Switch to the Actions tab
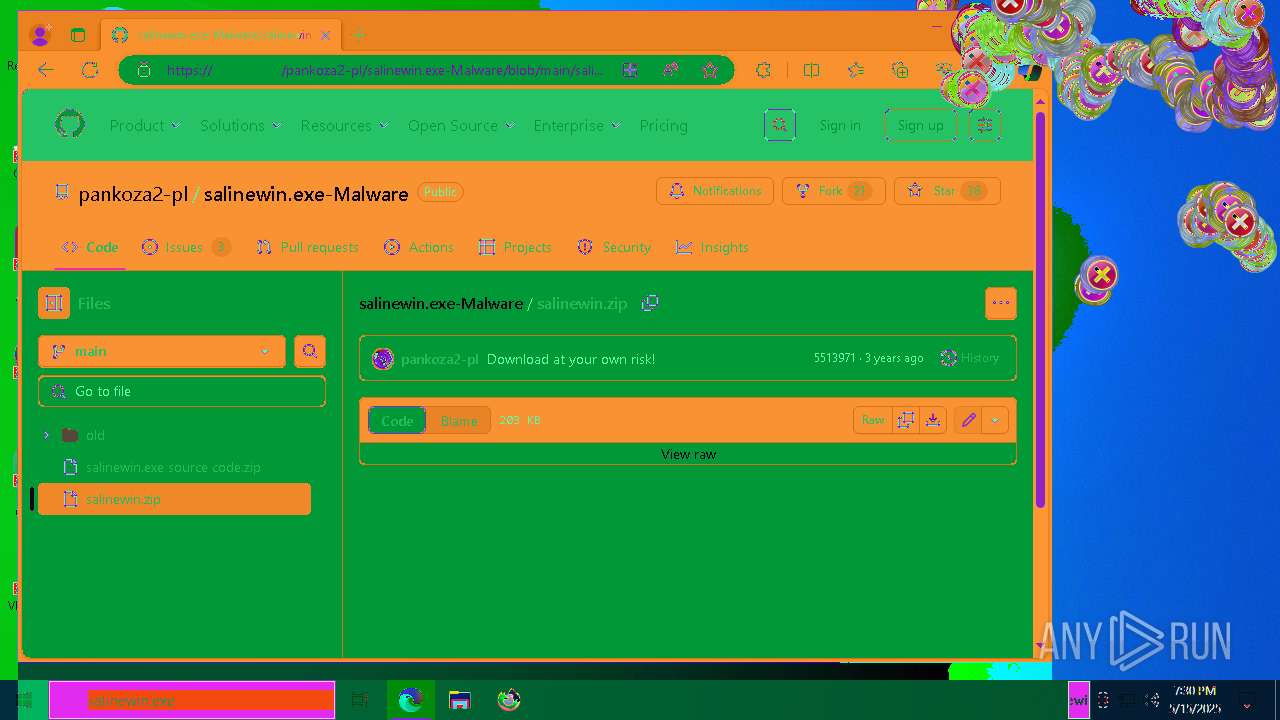1280x720 pixels. [418, 247]
